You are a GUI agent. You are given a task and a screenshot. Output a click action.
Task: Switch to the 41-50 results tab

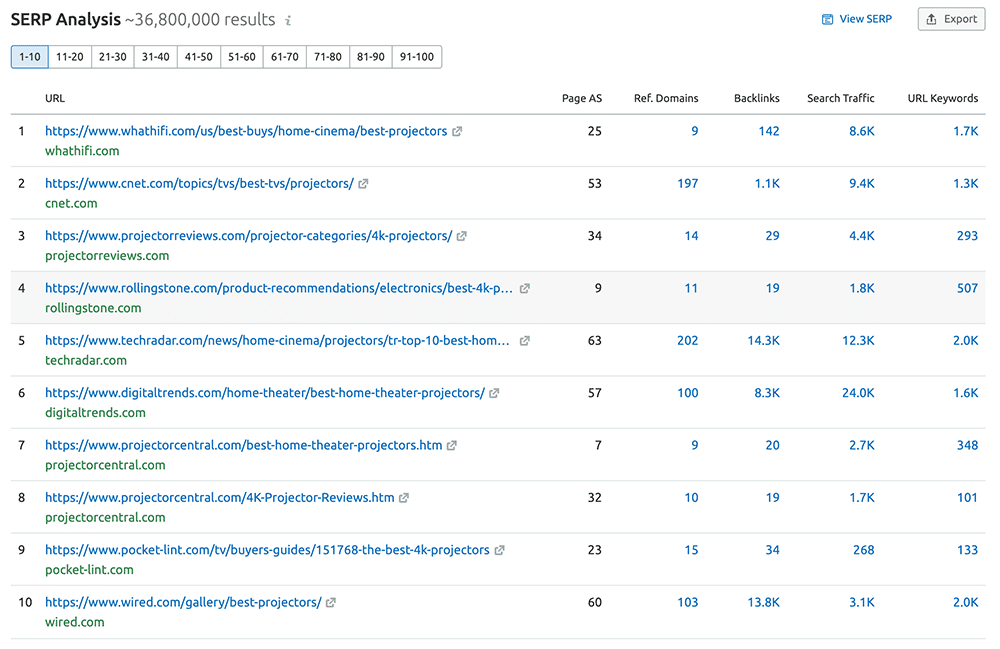tap(198, 57)
